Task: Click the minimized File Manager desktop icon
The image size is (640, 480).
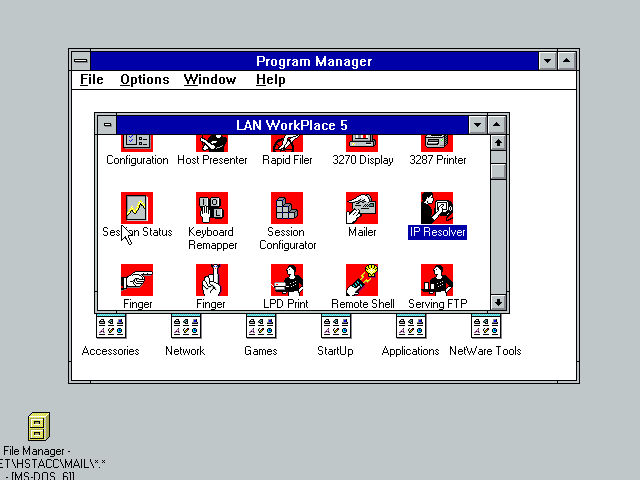Action: coord(39,426)
